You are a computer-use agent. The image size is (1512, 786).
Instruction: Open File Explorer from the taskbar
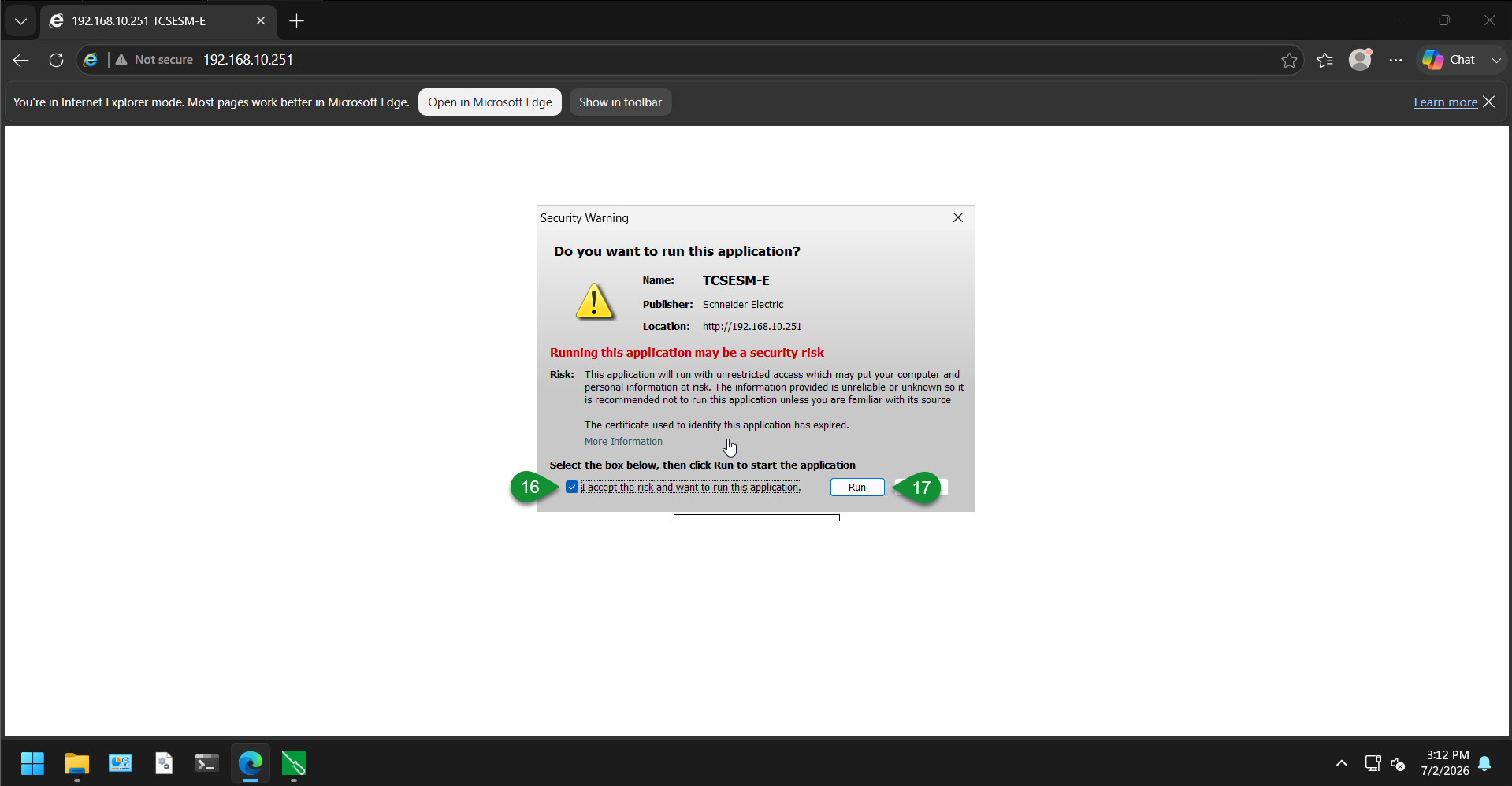(76, 763)
